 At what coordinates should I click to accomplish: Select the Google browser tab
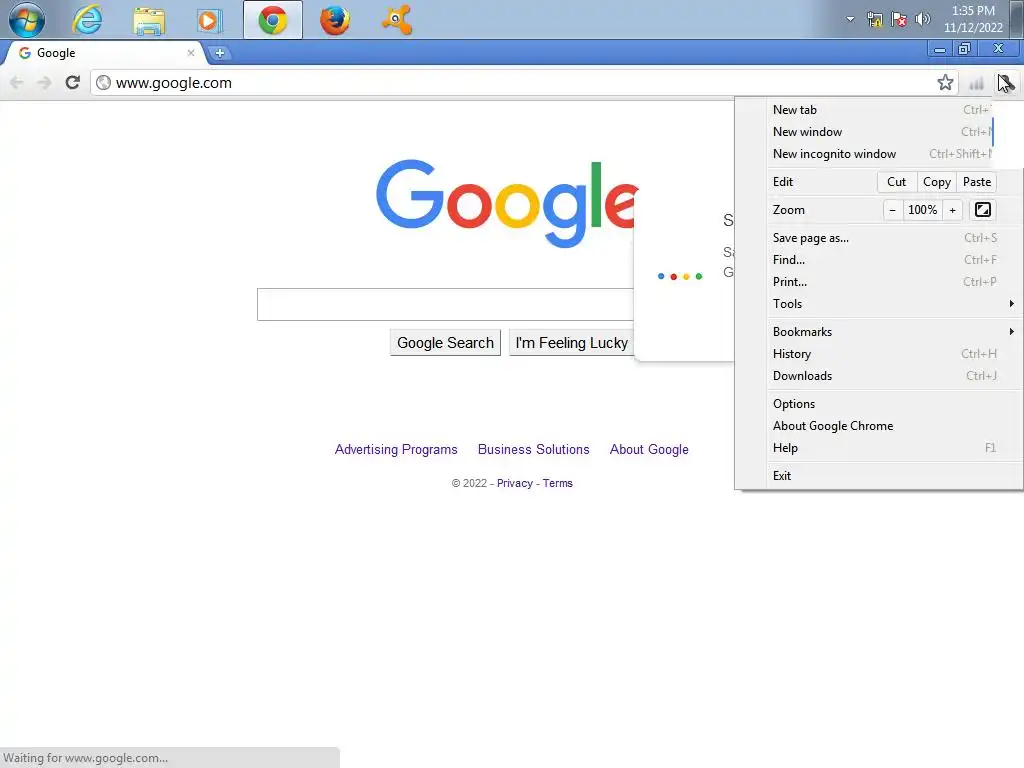[104, 53]
